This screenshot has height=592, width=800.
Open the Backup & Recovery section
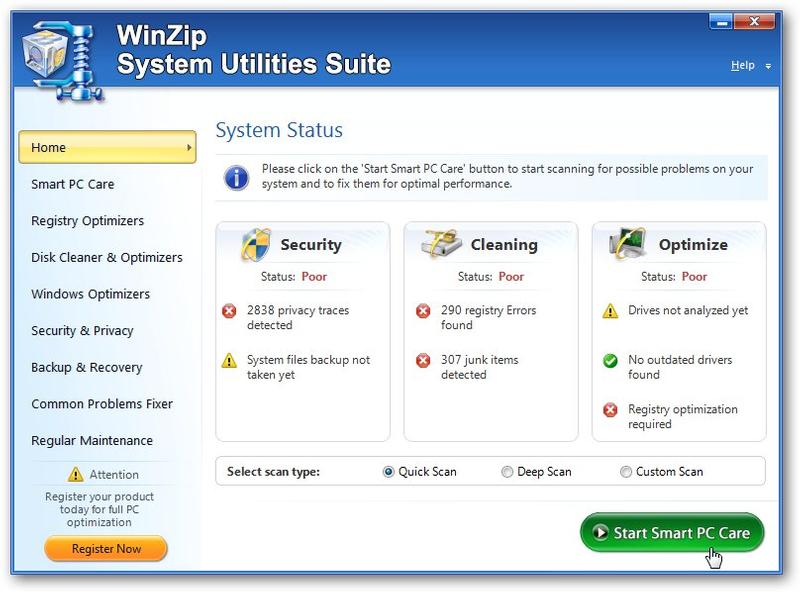(87, 367)
